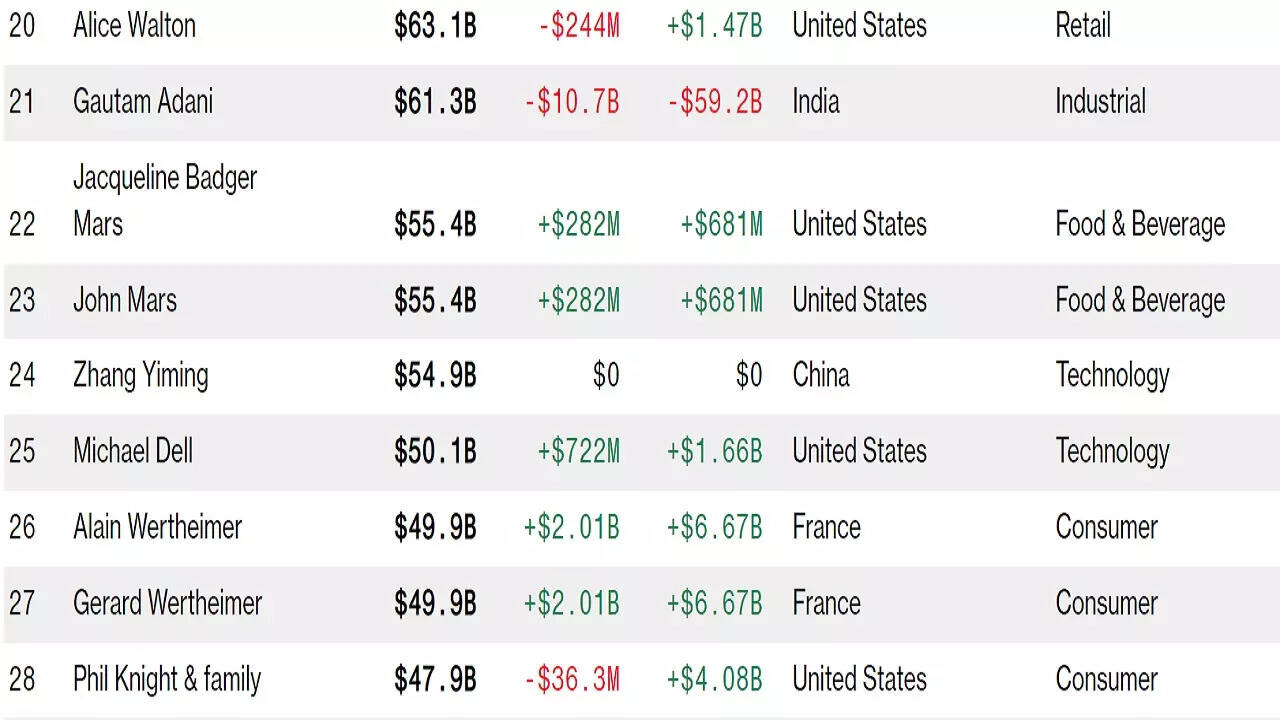Open Alain Wertheimer's profile

coord(157,527)
